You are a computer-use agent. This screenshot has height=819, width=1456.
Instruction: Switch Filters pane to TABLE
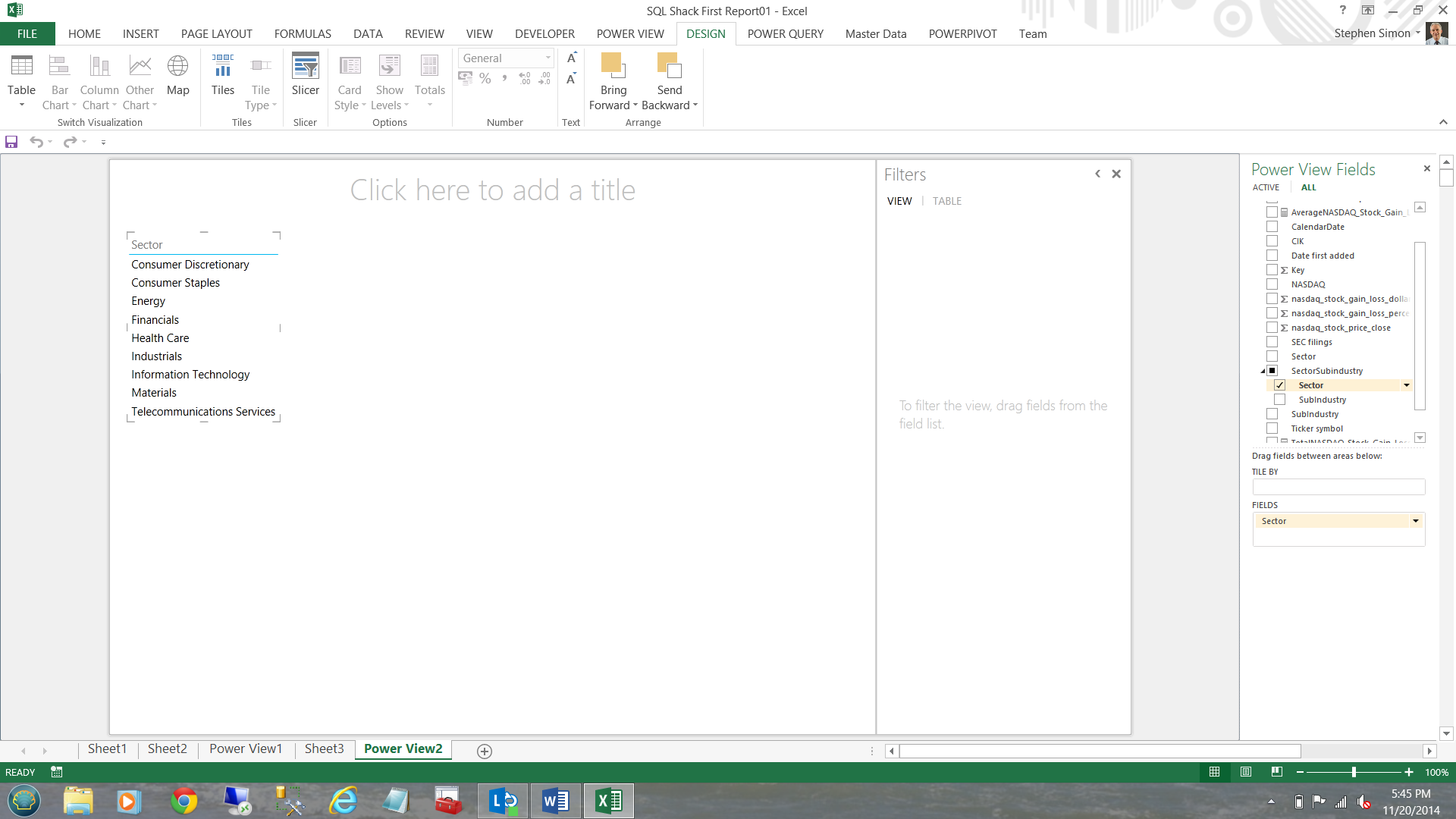coord(946,201)
